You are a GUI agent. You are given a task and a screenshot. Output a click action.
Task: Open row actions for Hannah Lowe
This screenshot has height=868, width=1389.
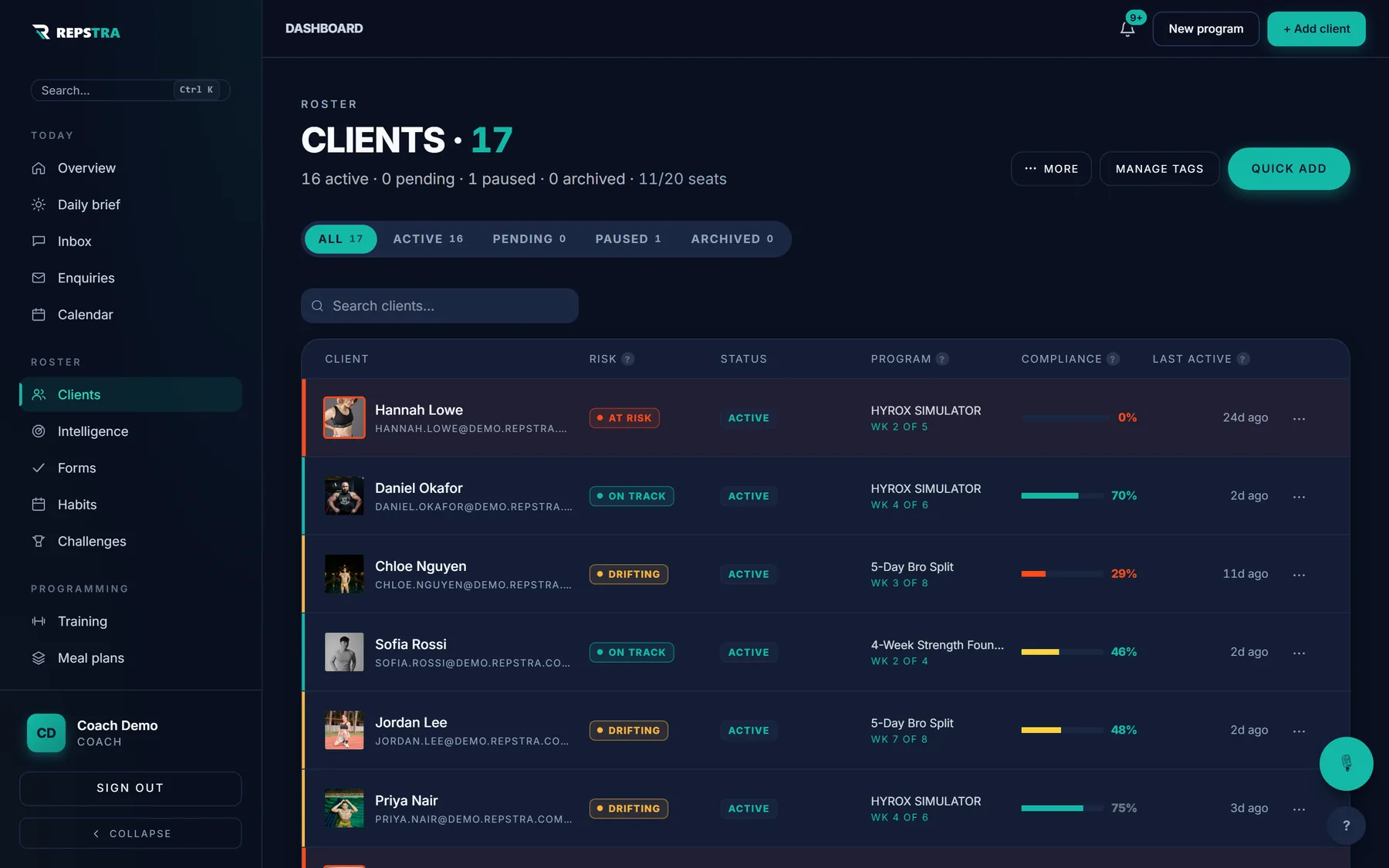click(1299, 418)
